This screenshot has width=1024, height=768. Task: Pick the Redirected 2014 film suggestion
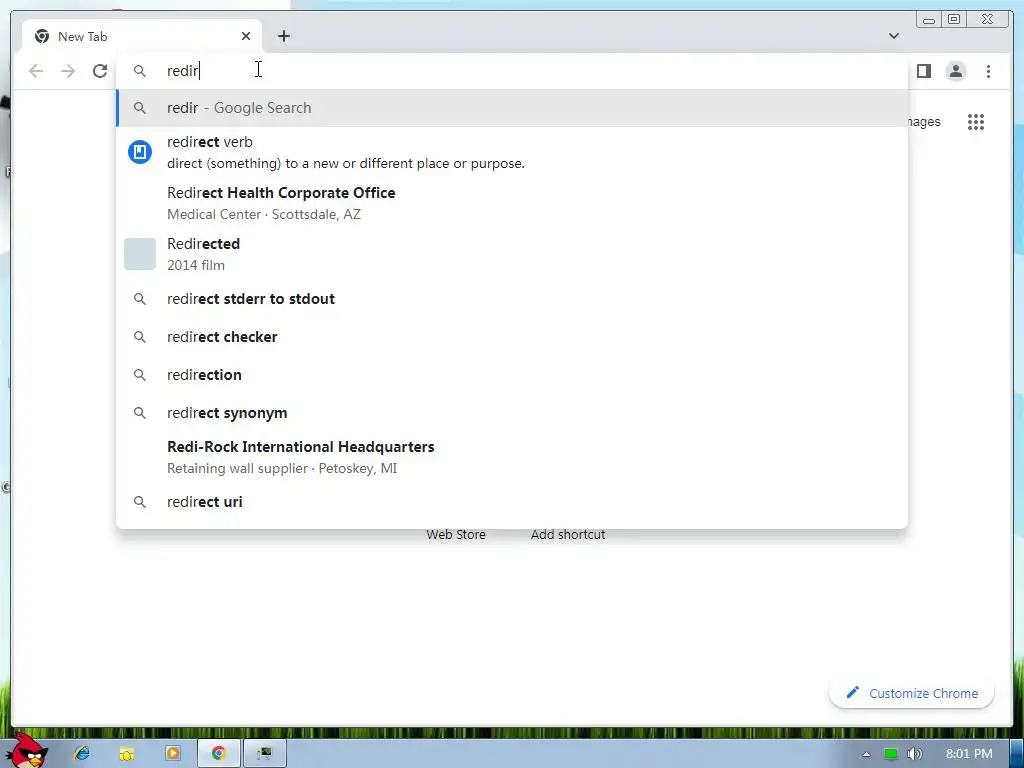(512, 254)
